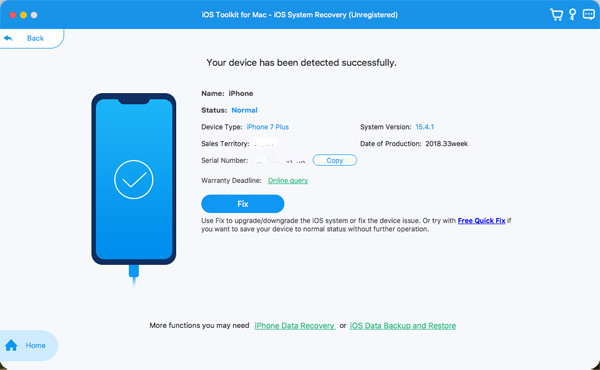
Task: Close the window with red button
Action: [13, 15]
